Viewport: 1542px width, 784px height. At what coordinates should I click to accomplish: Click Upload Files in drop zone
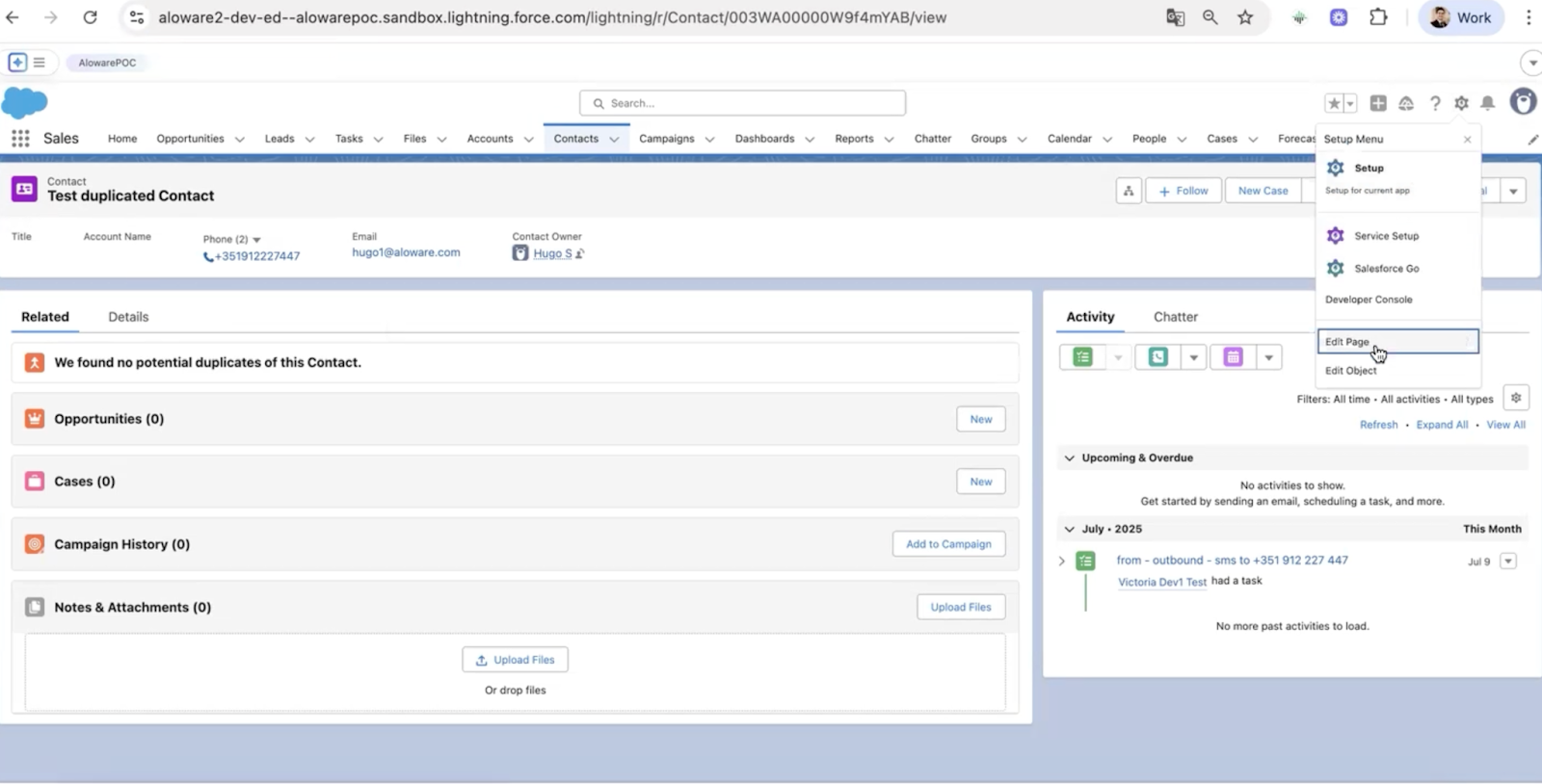515,660
